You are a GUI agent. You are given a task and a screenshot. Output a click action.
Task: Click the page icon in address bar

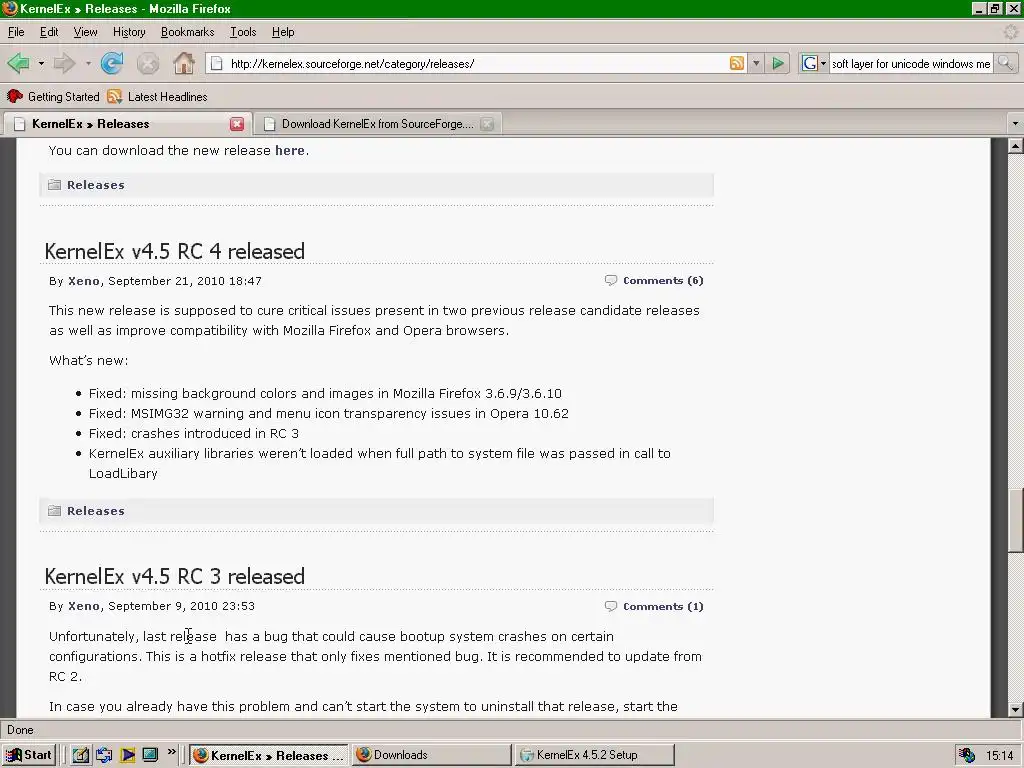(x=217, y=63)
